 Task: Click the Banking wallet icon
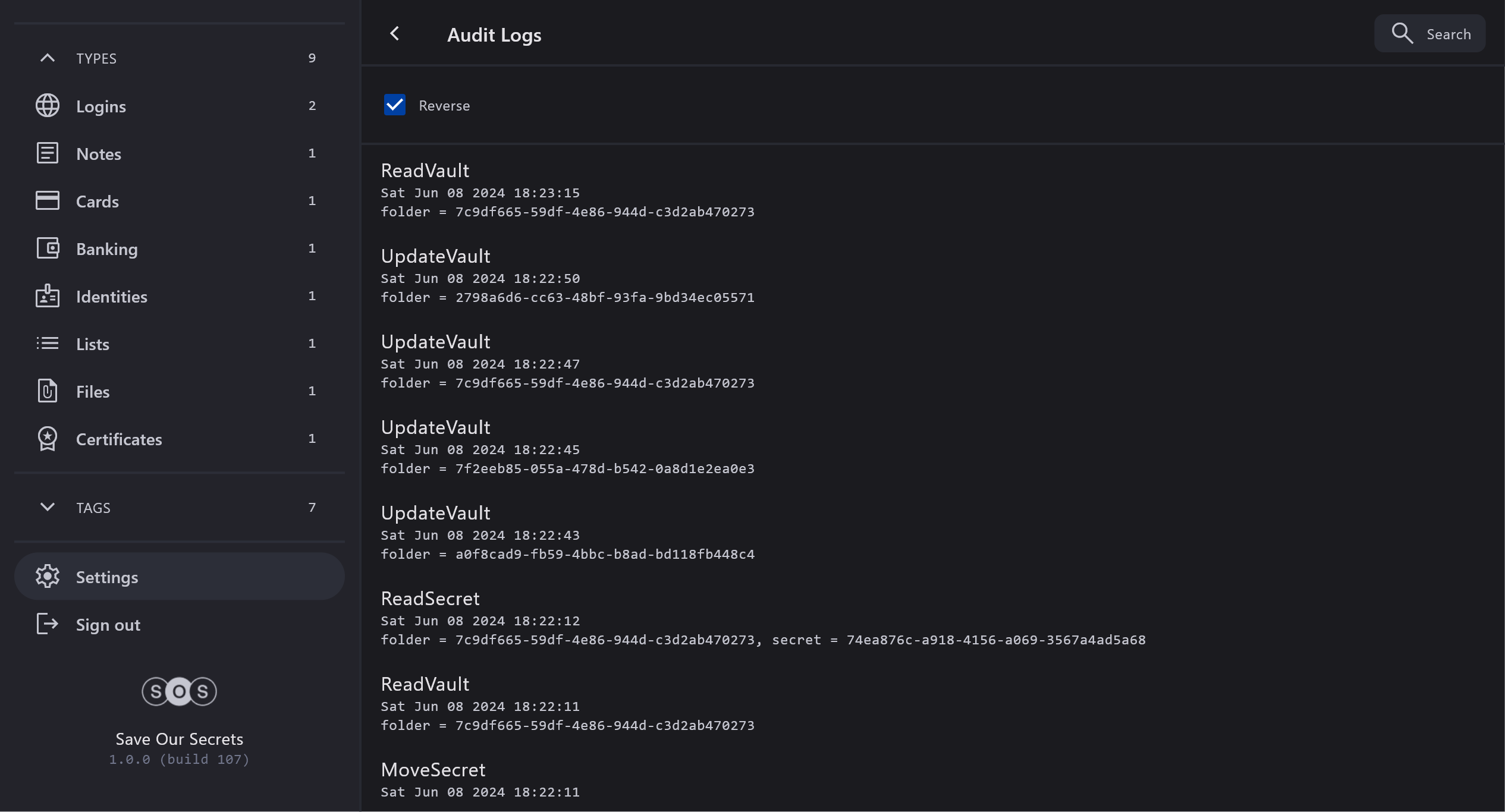48,248
